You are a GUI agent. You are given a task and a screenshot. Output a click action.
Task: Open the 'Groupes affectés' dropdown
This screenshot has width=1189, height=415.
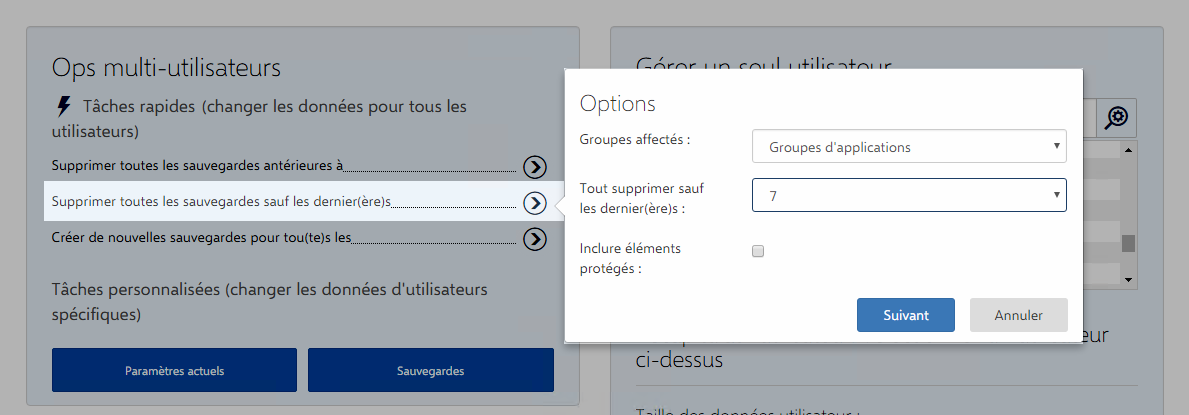[x=909, y=147]
